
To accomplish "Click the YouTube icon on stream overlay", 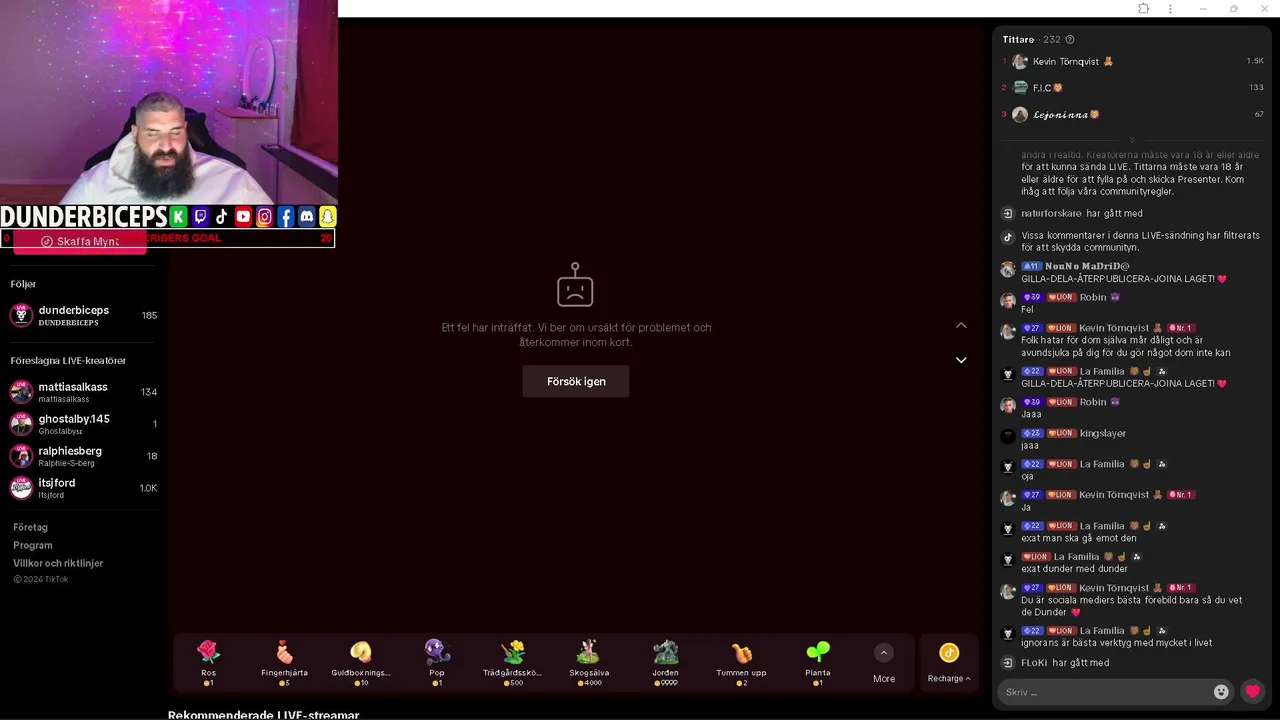I will point(243,217).
